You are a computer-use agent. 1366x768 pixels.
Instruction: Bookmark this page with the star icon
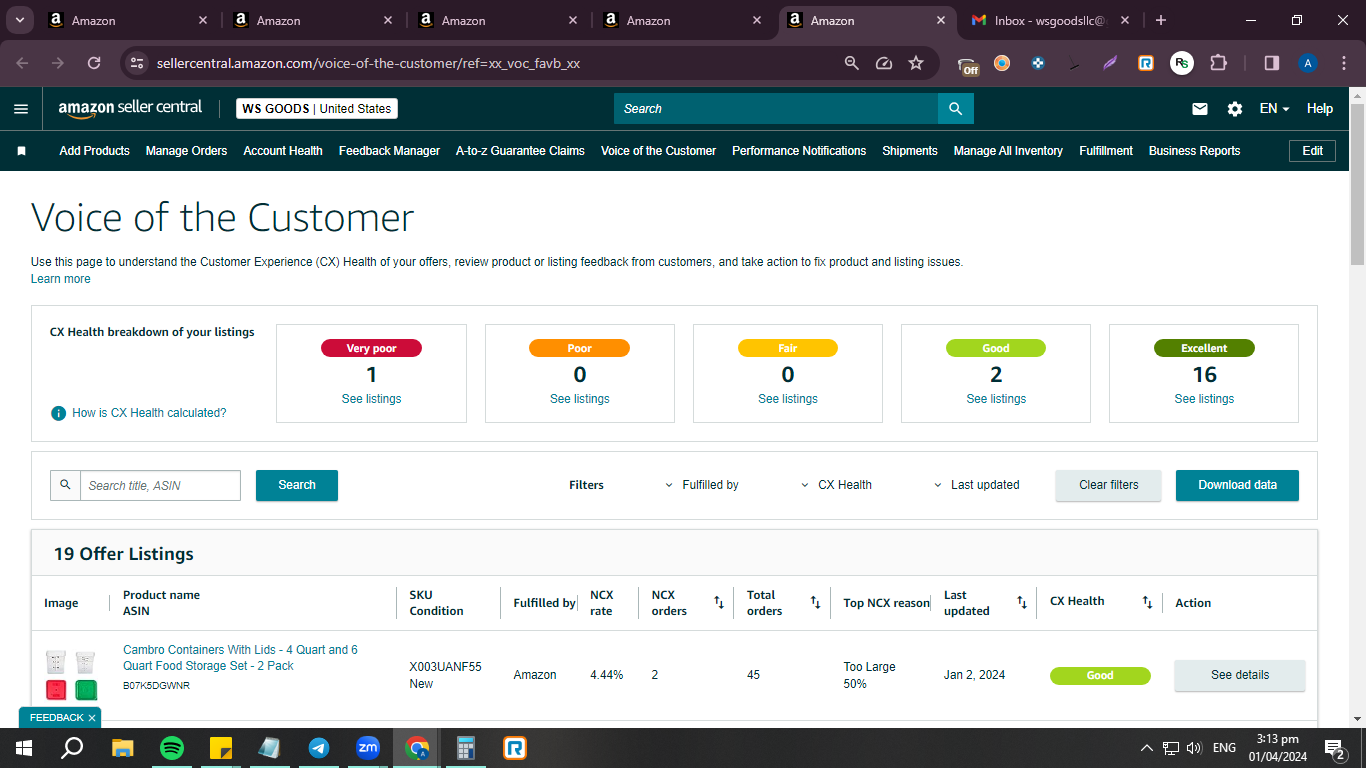pos(916,63)
